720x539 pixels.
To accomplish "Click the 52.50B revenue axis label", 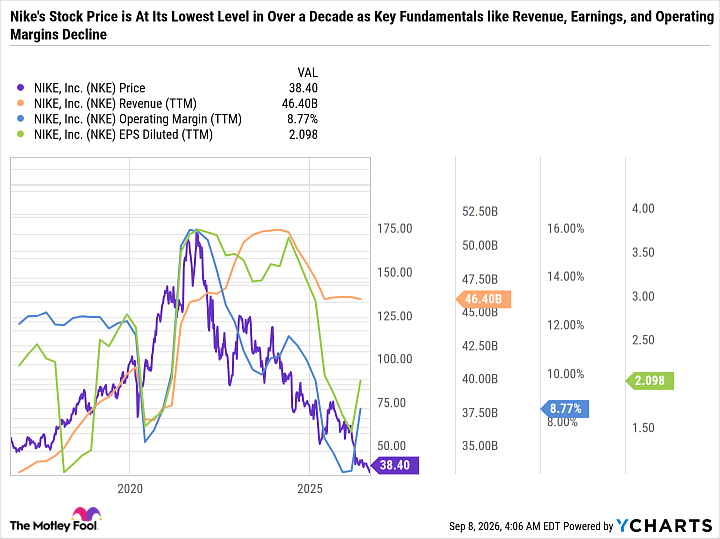I will (480, 212).
